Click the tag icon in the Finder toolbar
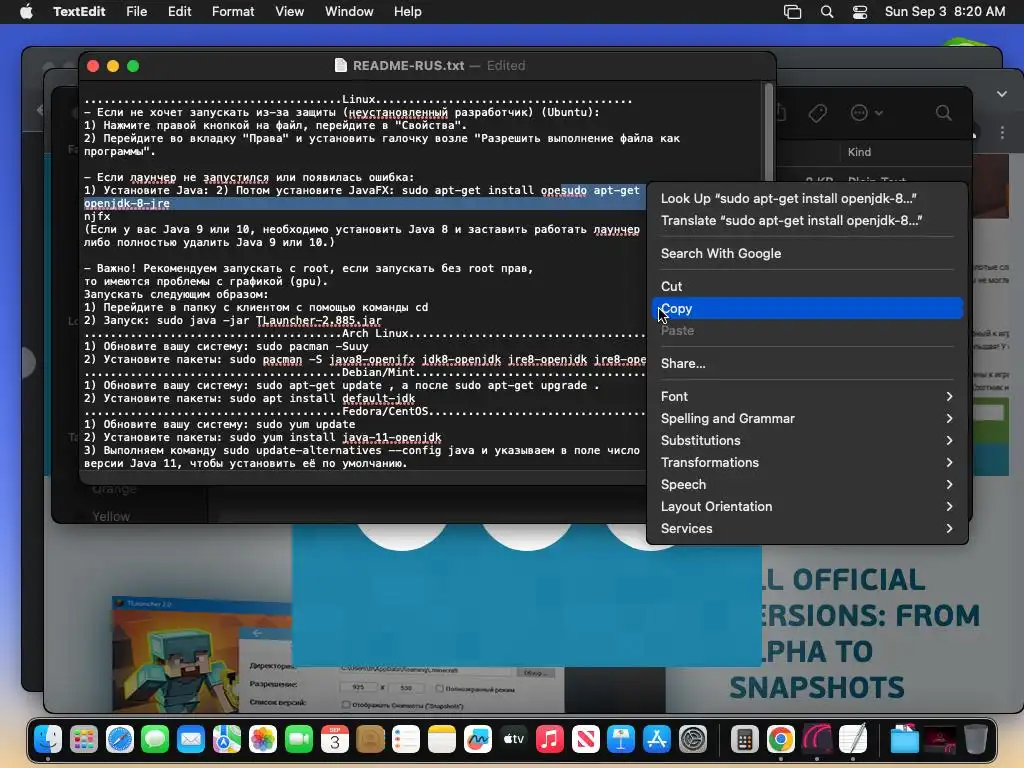The height and width of the screenshot is (768, 1024). tap(817, 114)
